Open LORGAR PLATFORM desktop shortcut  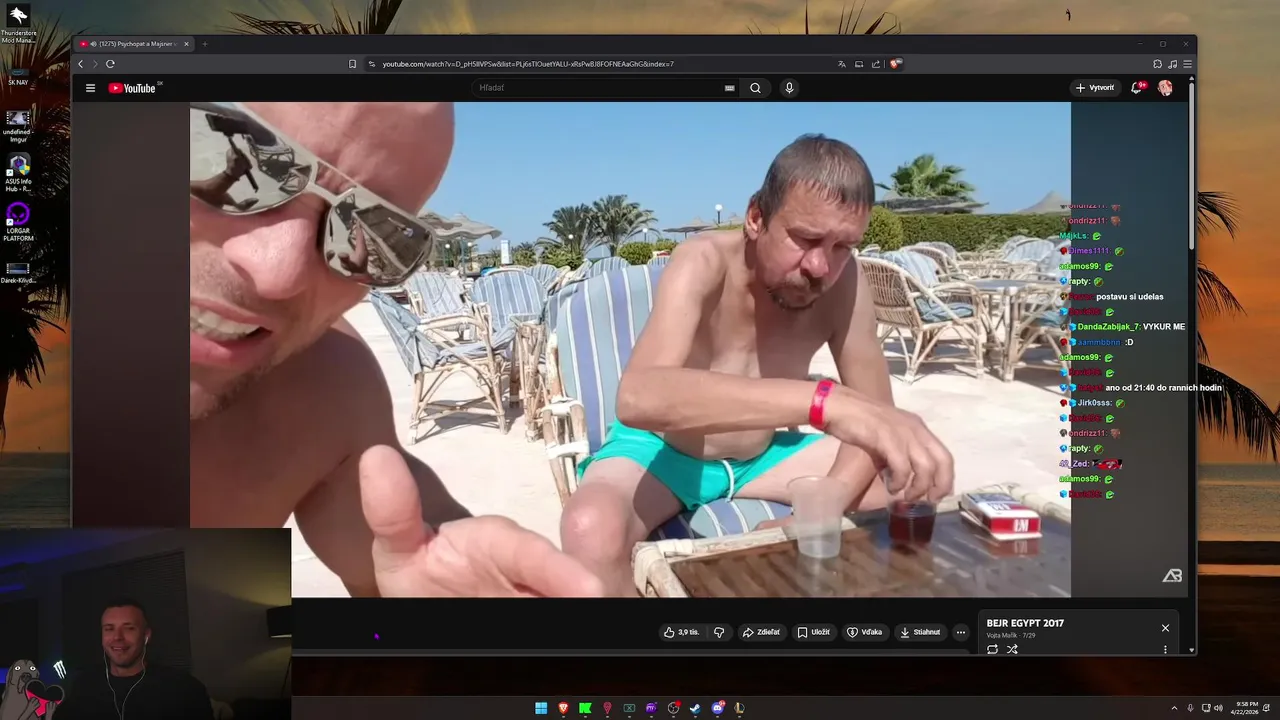click(x=18, y=222)
